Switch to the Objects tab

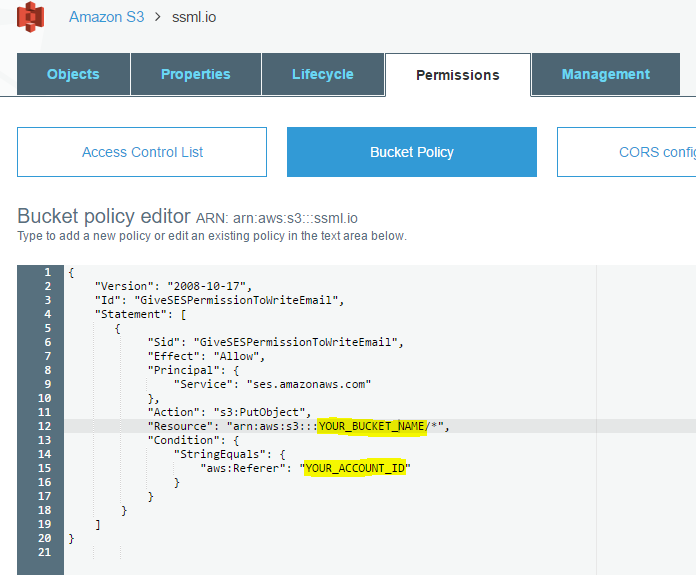tap(73, 74)
